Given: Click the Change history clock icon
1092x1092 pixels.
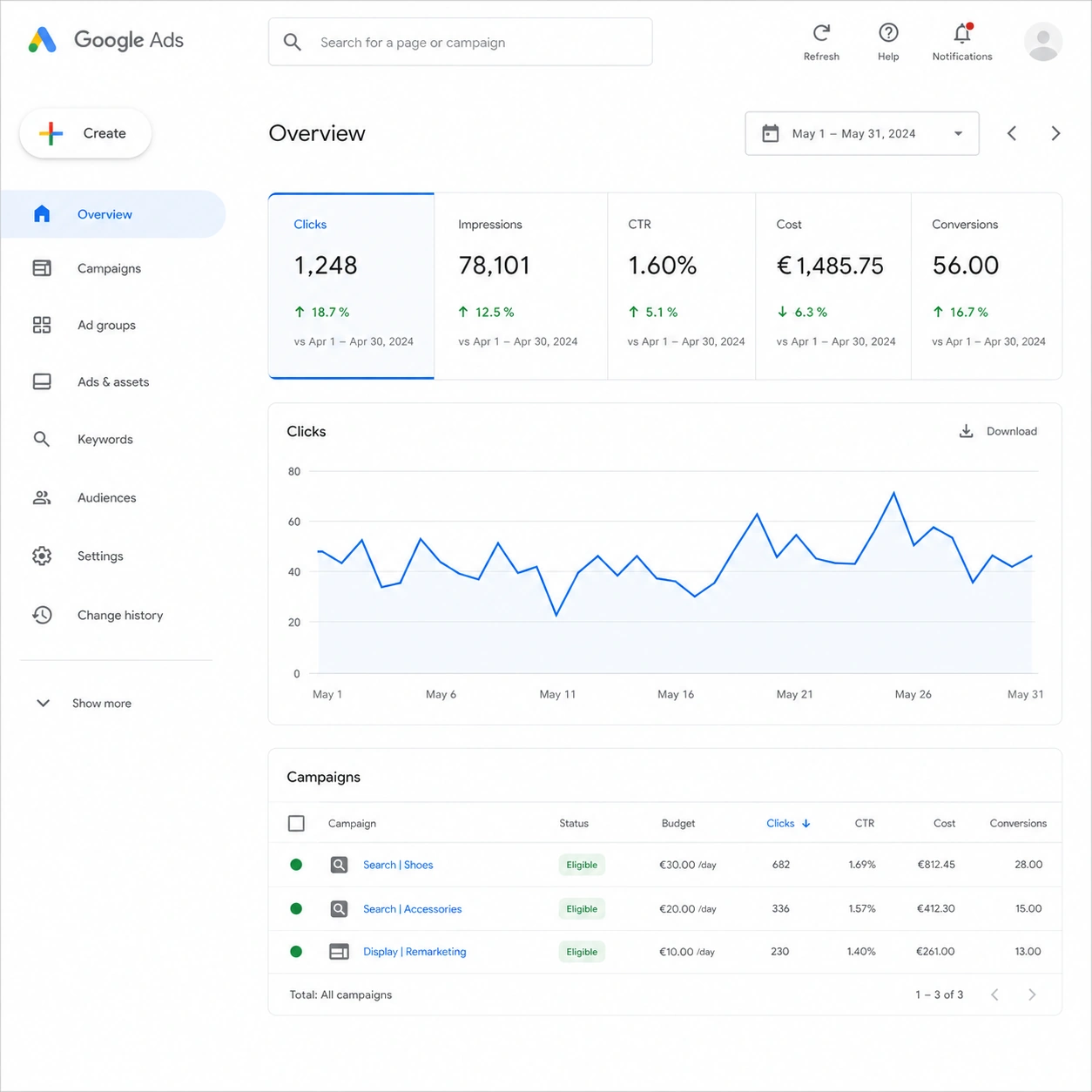Looking at the screenshot, I should [x=42, y=615].
